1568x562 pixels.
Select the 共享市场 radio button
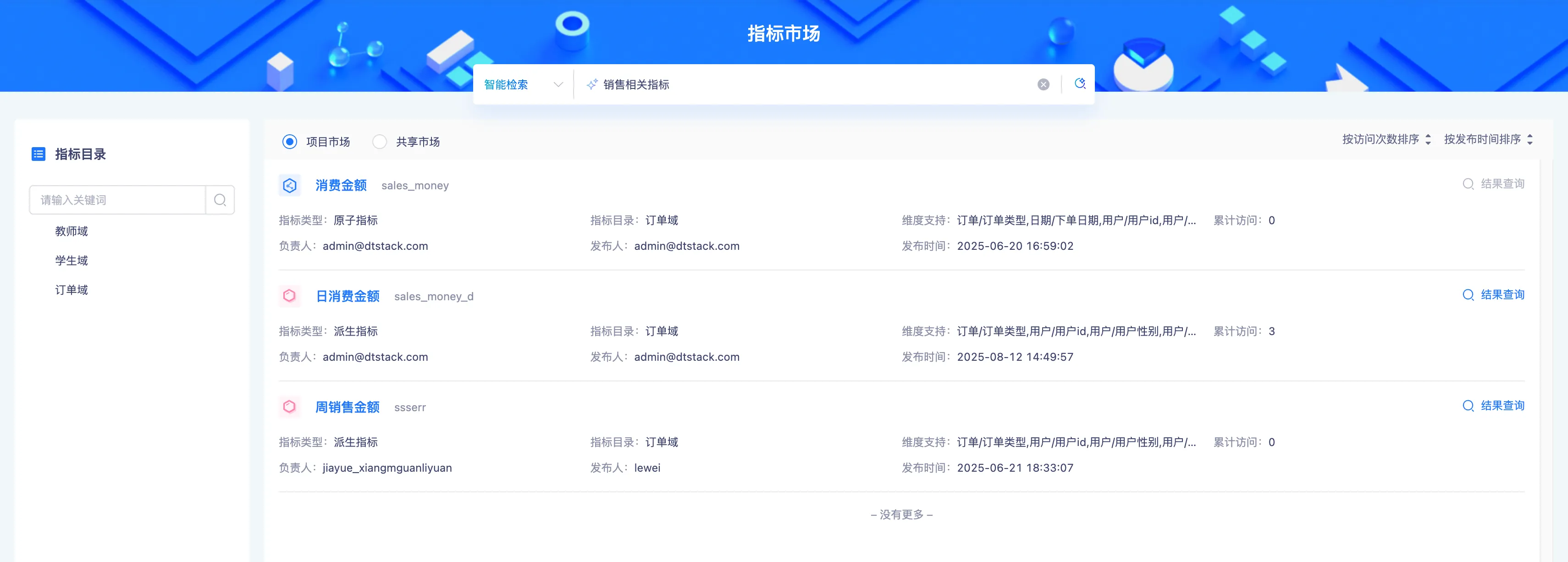click(380, 142)
